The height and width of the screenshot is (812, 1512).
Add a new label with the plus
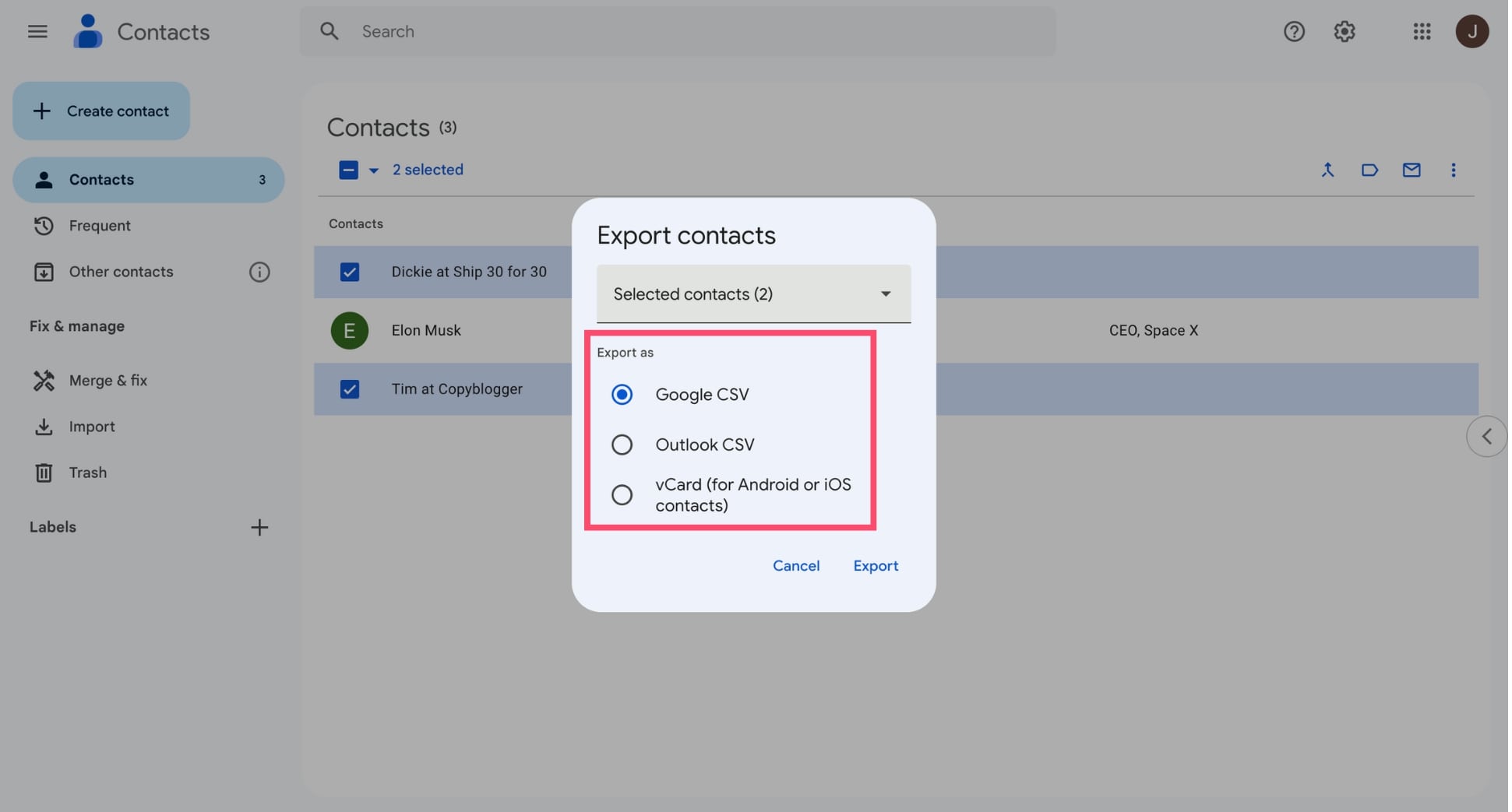click(x=259, y=527)
